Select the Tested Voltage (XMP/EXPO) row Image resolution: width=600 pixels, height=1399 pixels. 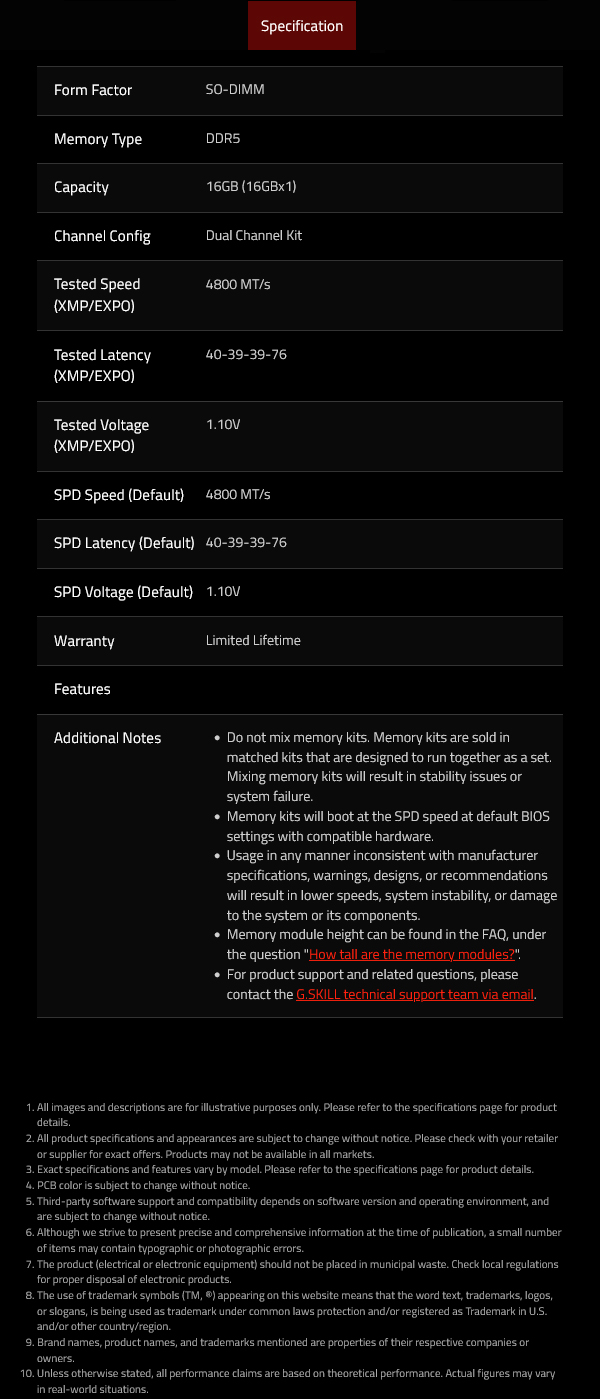coord(300,435)
